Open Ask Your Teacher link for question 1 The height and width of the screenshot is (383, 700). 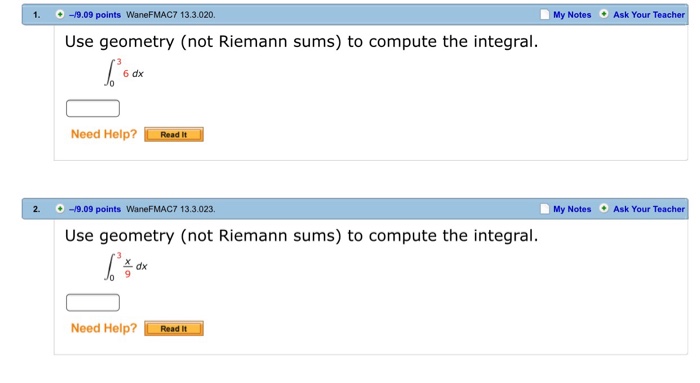tap(649, 15)
